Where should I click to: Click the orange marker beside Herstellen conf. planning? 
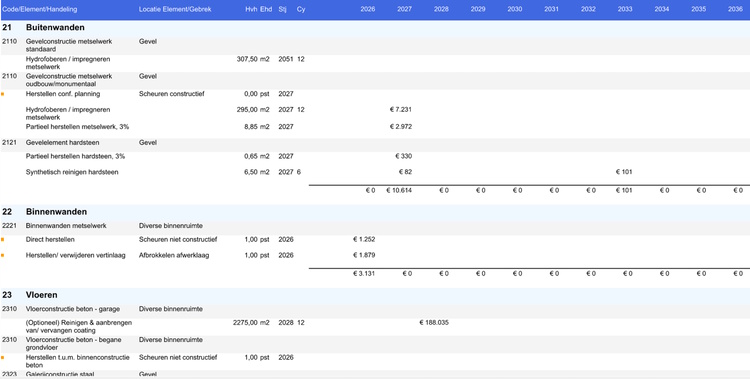[2, 94]
